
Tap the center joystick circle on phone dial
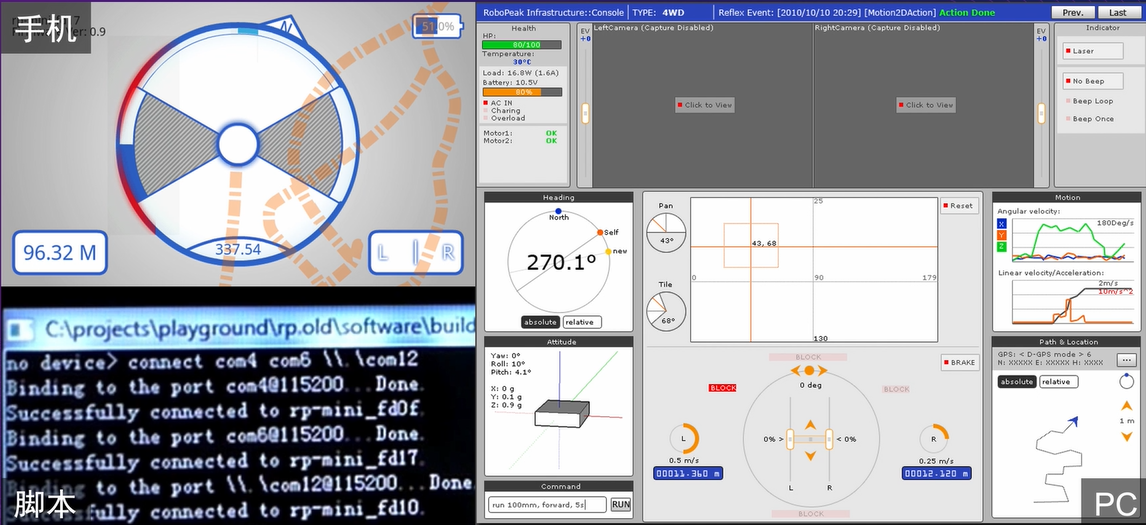click(238, 143)
